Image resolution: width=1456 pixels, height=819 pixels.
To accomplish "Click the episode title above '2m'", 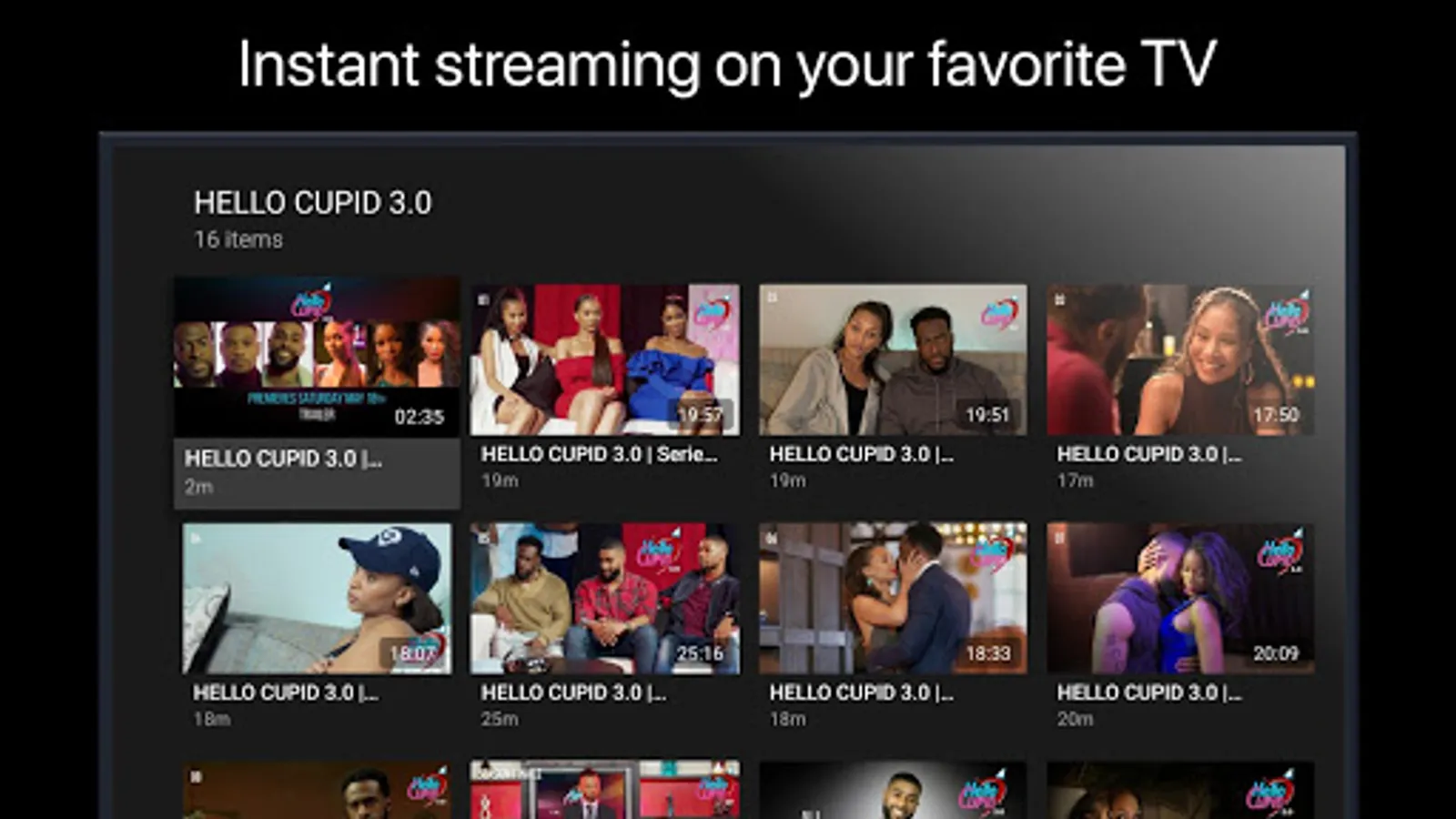I will pos(283,459).
